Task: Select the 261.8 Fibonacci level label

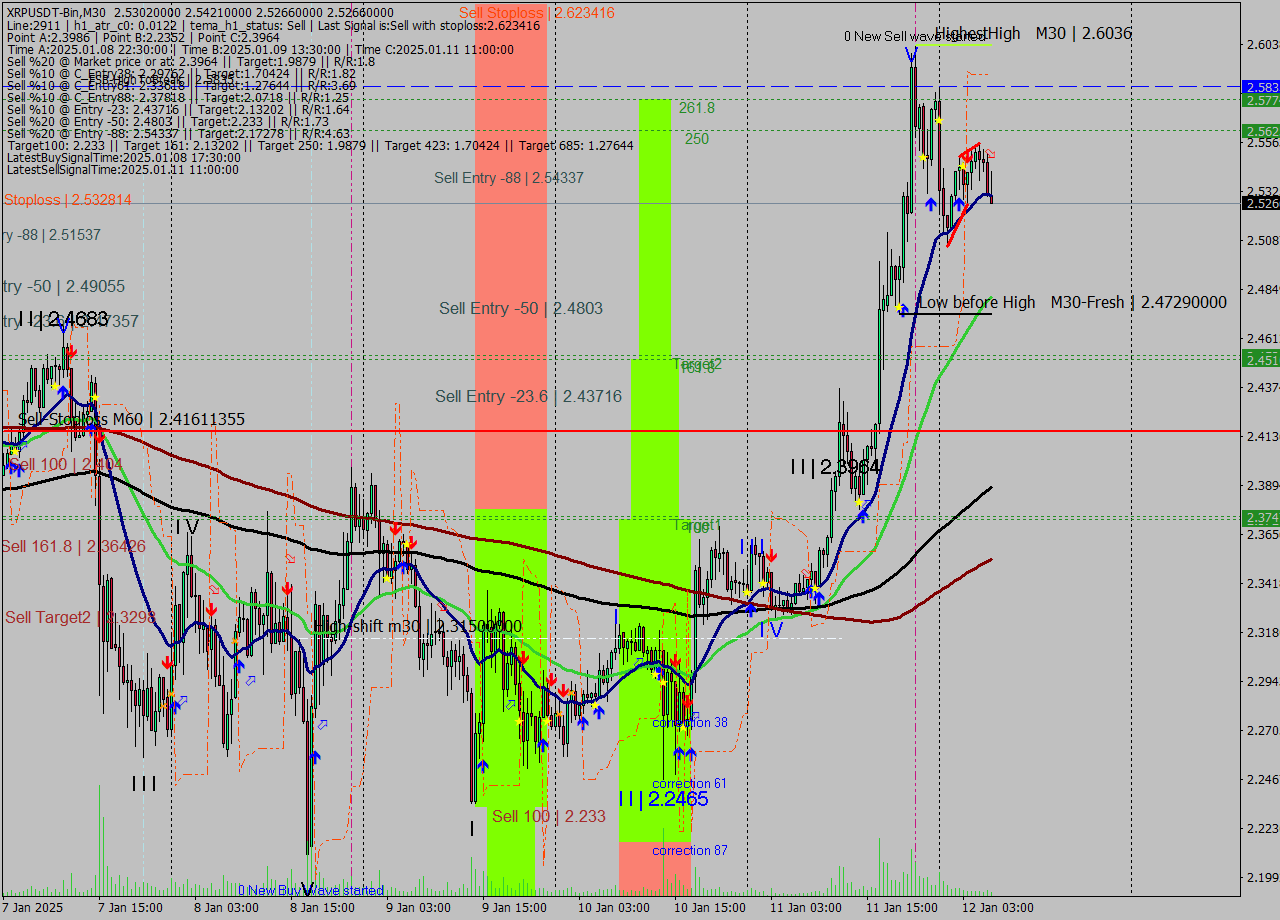Action: [697, 108]
